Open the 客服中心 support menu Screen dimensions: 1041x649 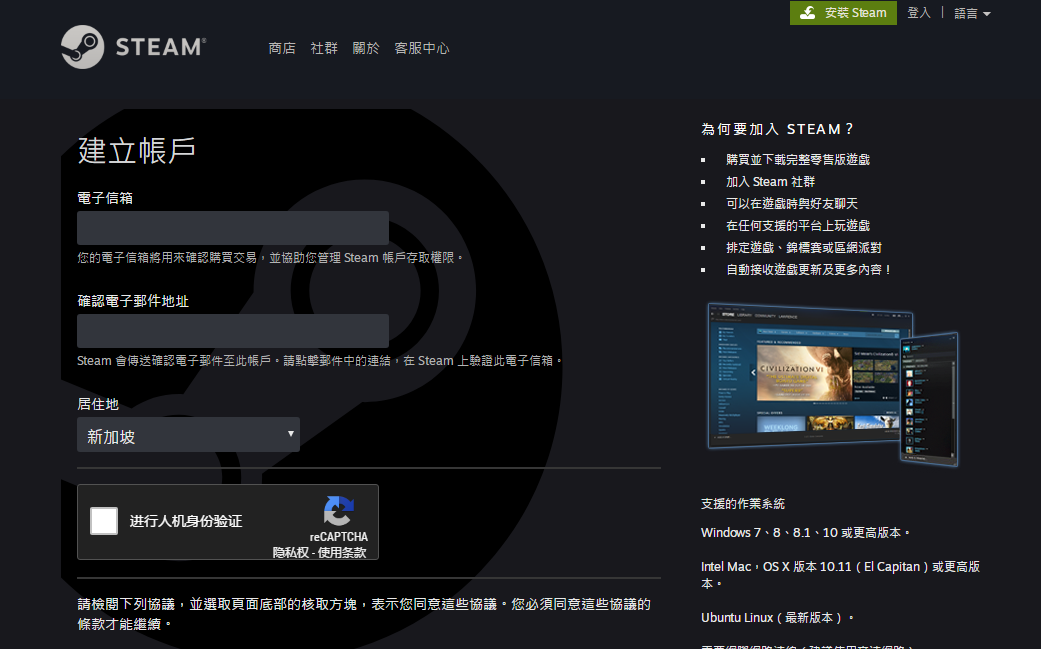422,48
